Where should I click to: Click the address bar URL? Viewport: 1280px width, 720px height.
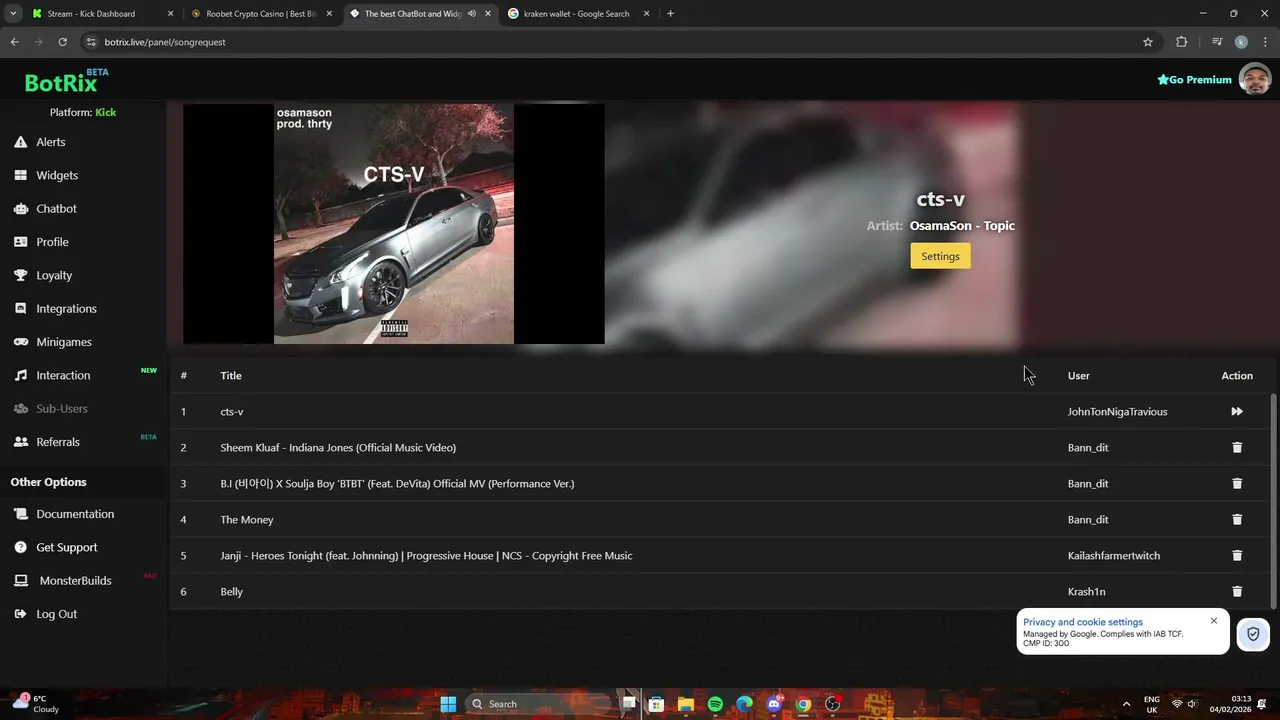[165, 42]
